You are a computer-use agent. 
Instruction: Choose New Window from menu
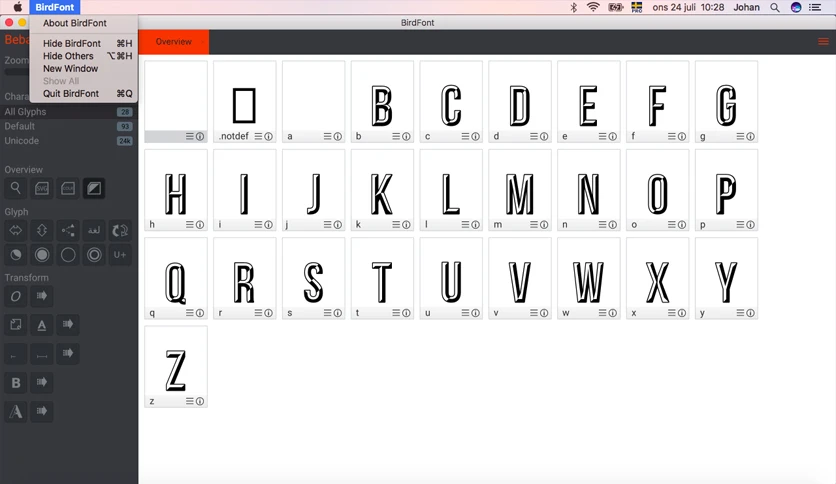pos(84,68)
